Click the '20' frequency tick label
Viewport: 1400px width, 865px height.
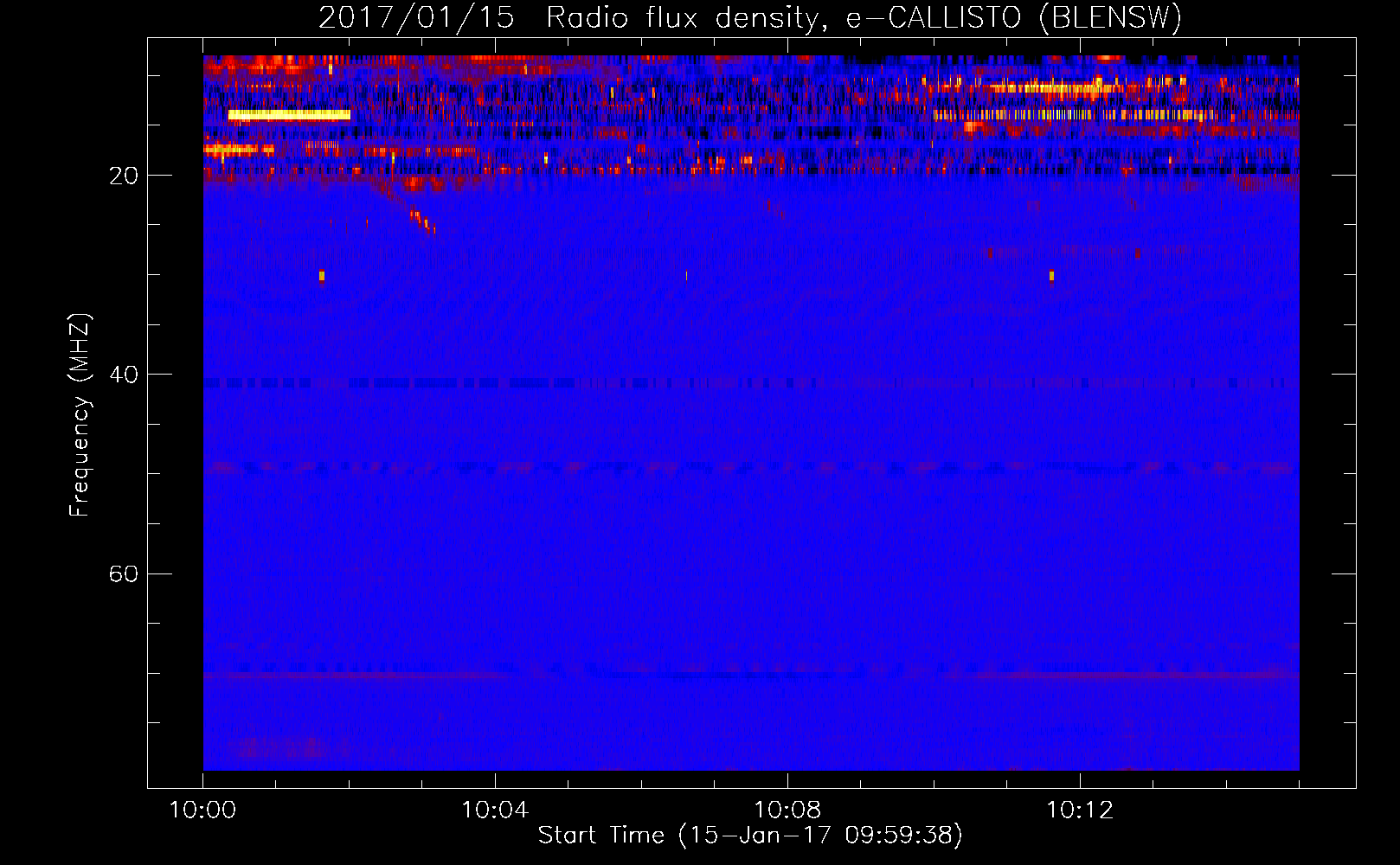(x=124, y=176)
